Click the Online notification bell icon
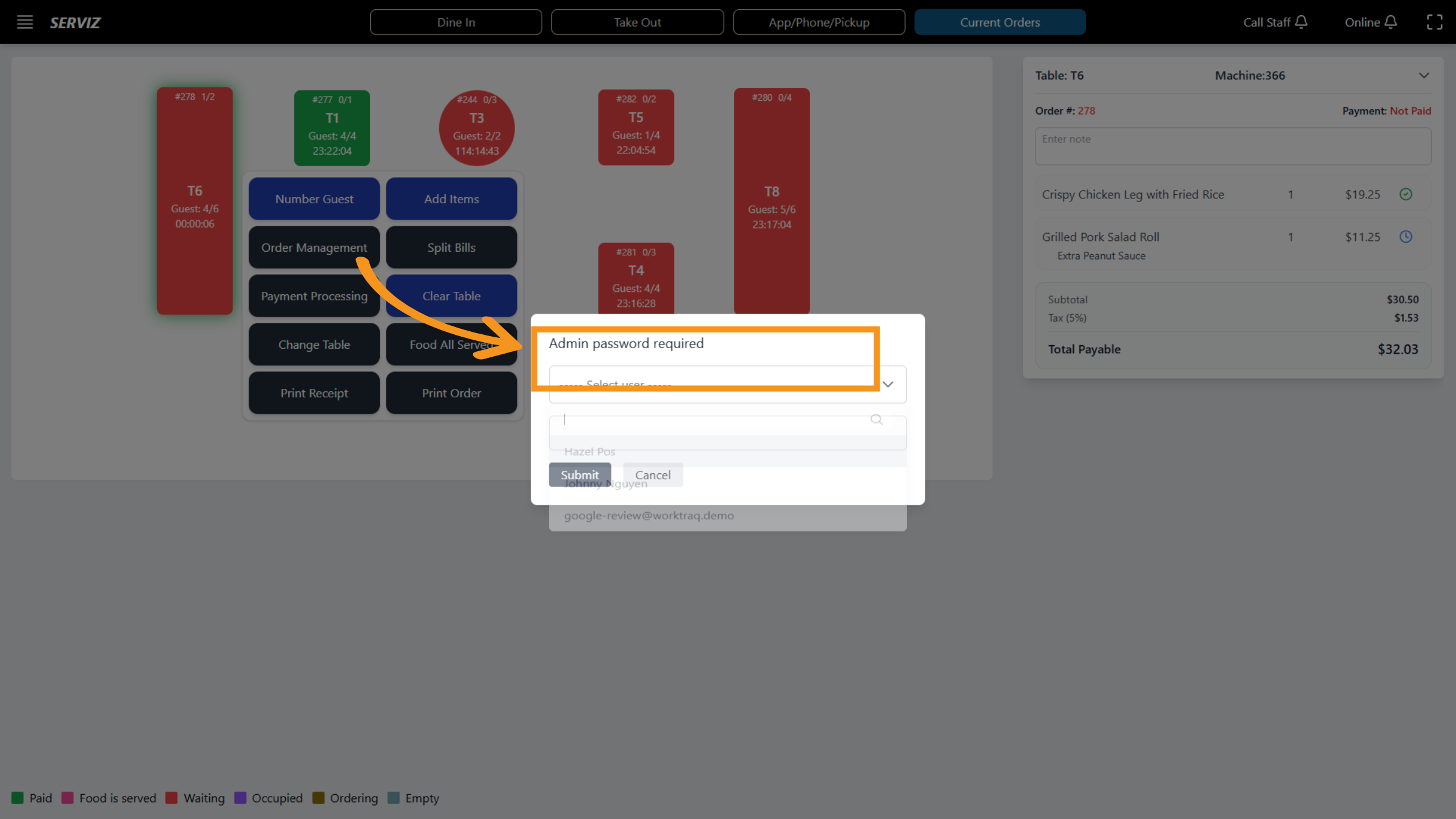Screen dimensions: 1456x819 (x=1392, y=21)
